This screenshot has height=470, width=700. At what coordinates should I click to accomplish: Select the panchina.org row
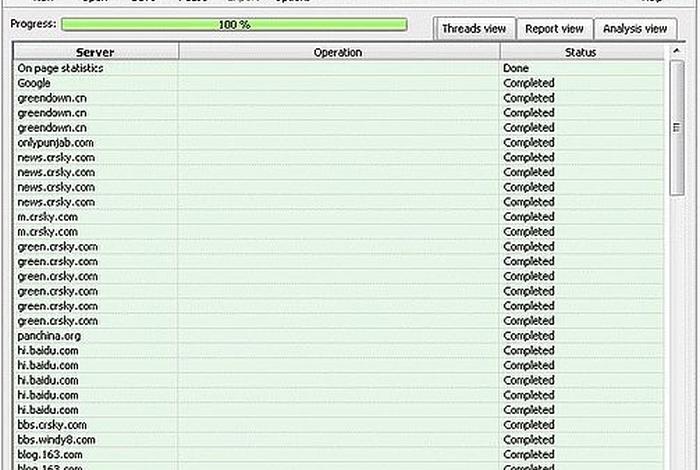(x=338, y=336)
